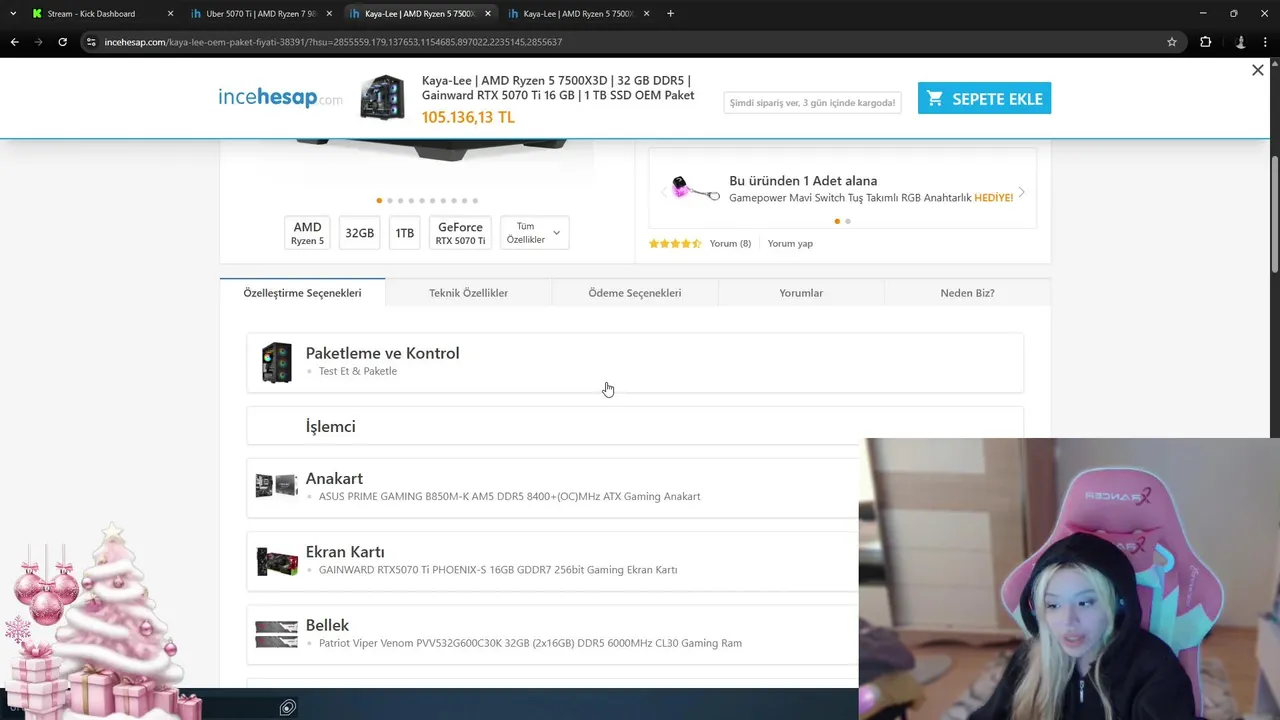Click the 'Test Et & Paketle' option text
The image size is (1280, 720).
click(358, 371)
